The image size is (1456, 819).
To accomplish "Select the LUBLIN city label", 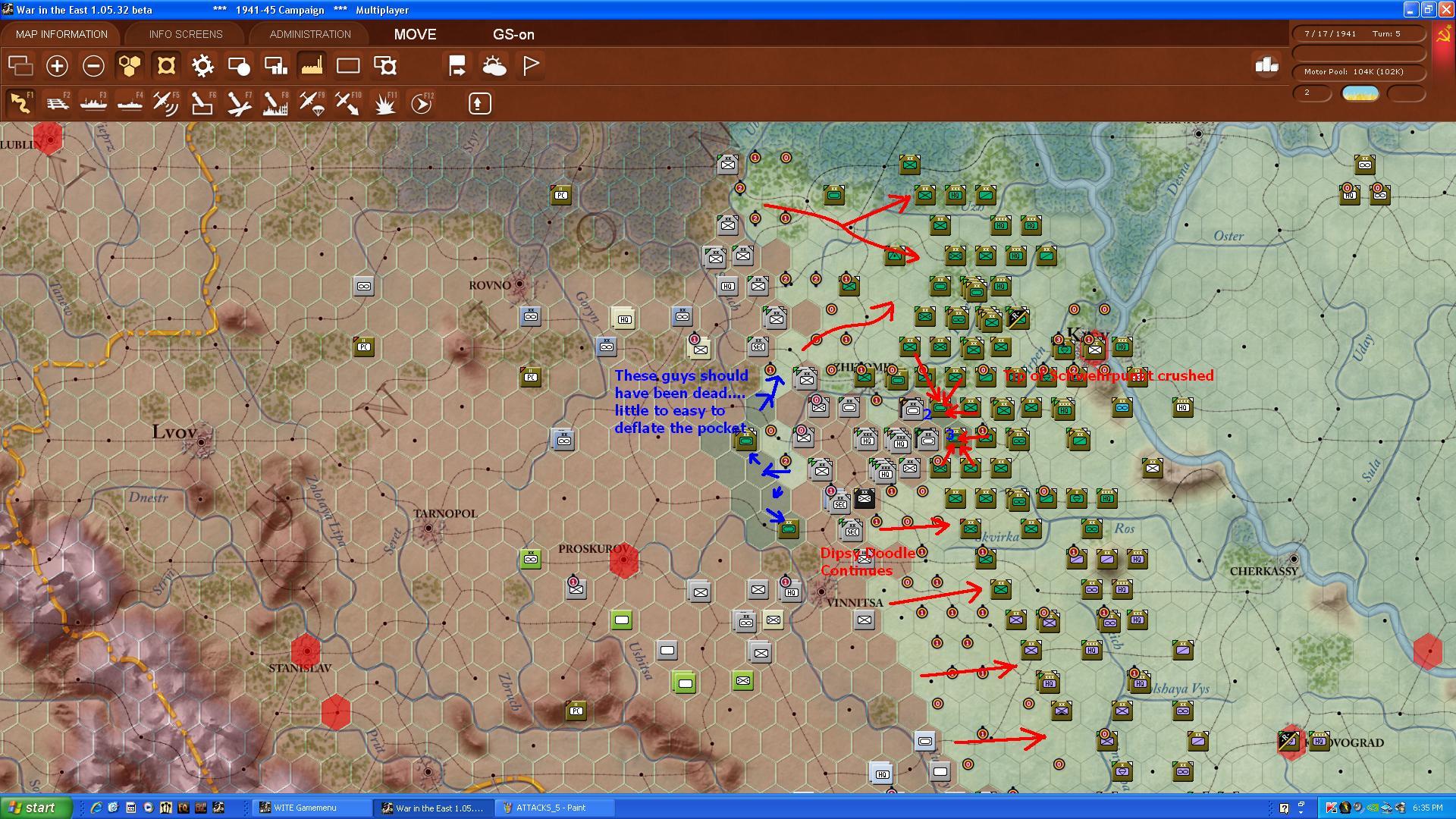I will (20, 144).
